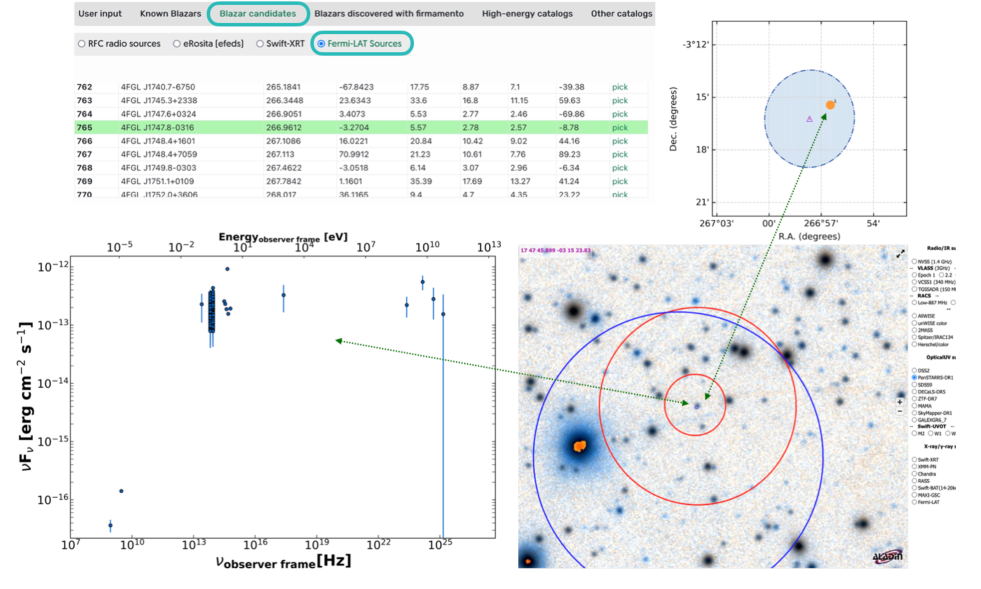Select Fermi-LAT gamma-ray survey layer
Screen dimensions: 981x589
[x=914, y=502]
